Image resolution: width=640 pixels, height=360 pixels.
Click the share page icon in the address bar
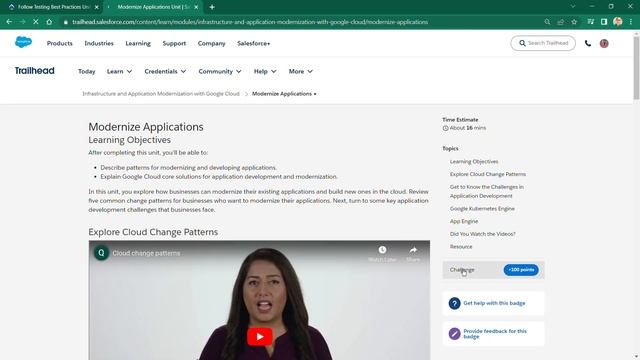(561, 22)
